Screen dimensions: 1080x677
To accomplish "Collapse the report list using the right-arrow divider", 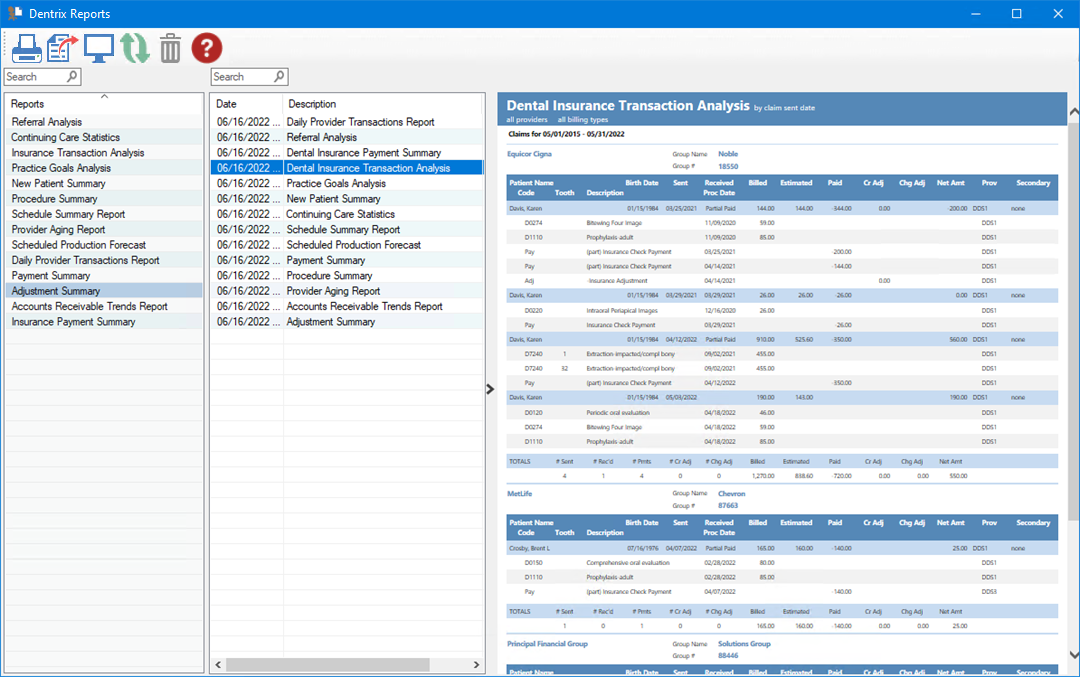I will tap(489, 388).
